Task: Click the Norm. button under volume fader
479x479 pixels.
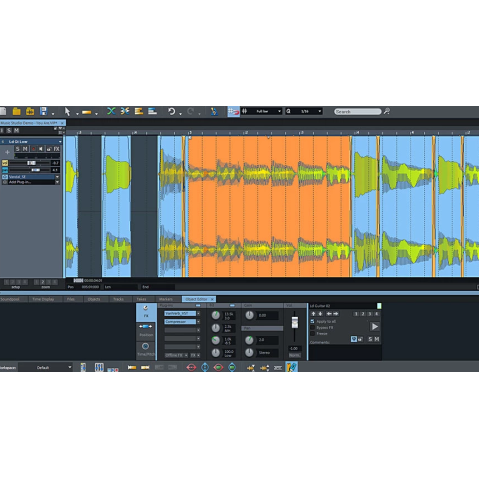Action: coord(294,355)
